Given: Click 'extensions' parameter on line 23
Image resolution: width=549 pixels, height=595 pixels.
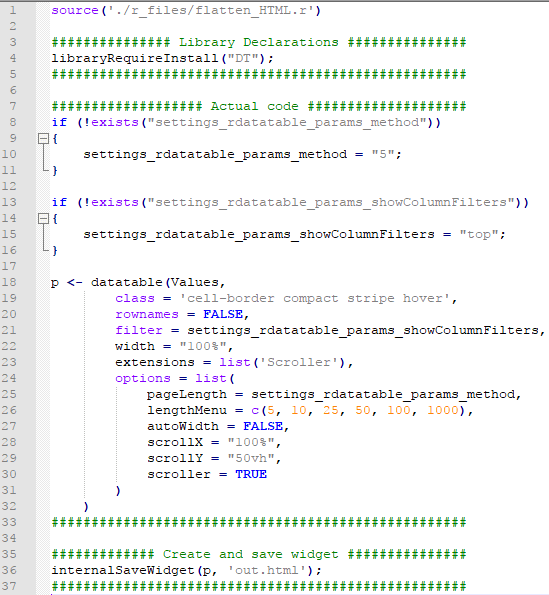Looking at the screenshot, I should click(155, 362).
